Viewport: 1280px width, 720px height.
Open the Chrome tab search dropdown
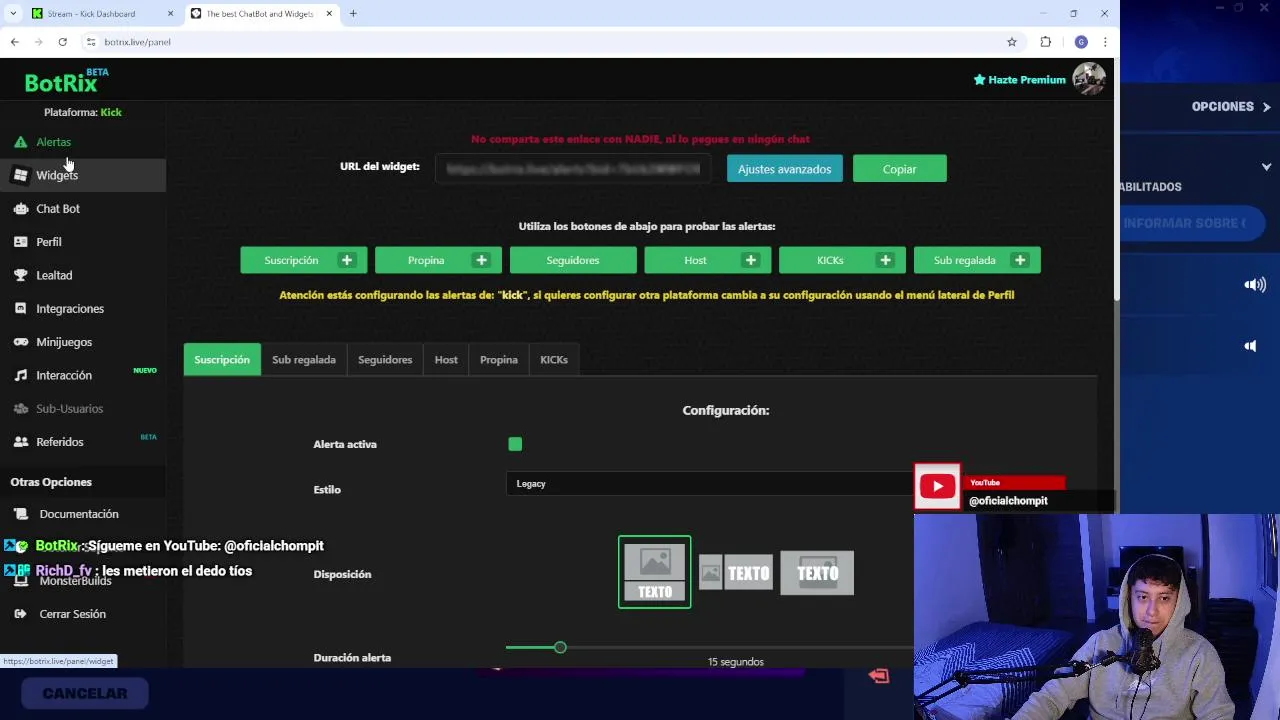13,14
